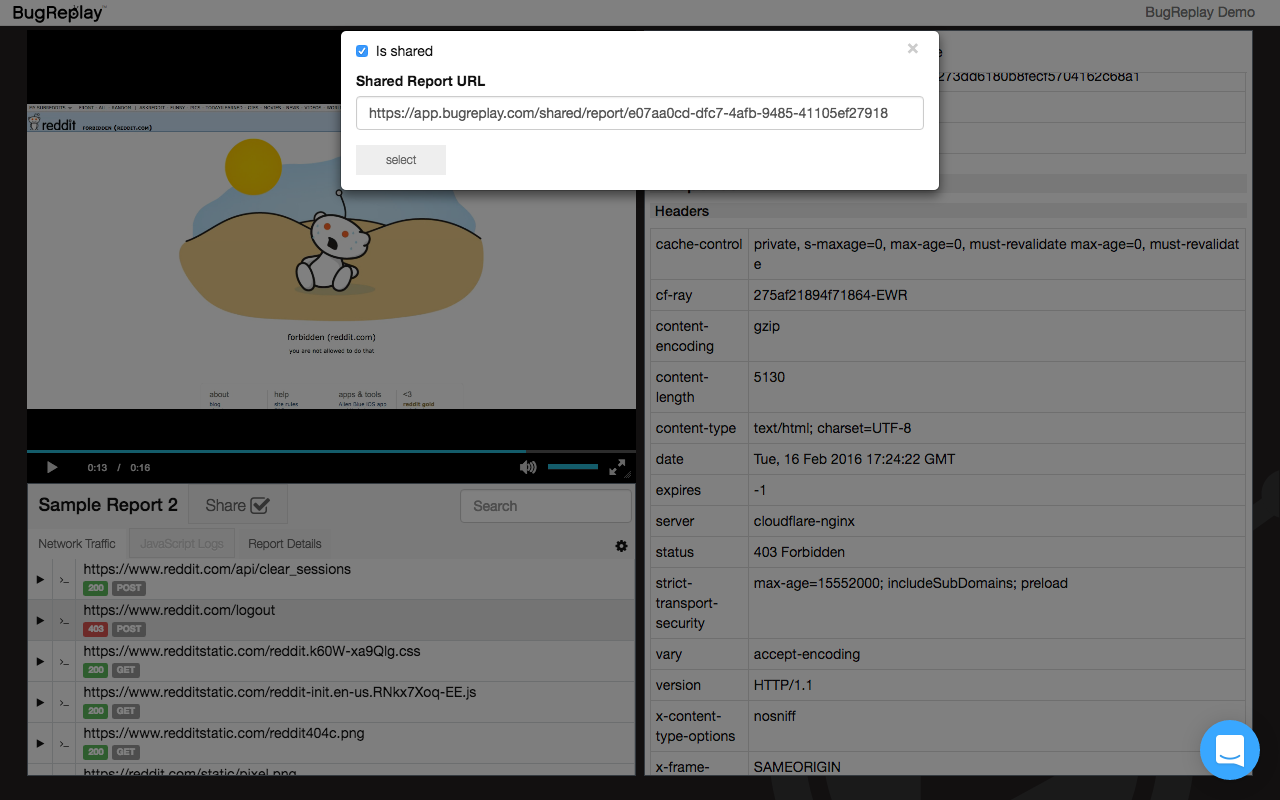Click the 200 badge on the reddit404c.png row
This screenshot has height=800, width=1280.
[96, 752]
